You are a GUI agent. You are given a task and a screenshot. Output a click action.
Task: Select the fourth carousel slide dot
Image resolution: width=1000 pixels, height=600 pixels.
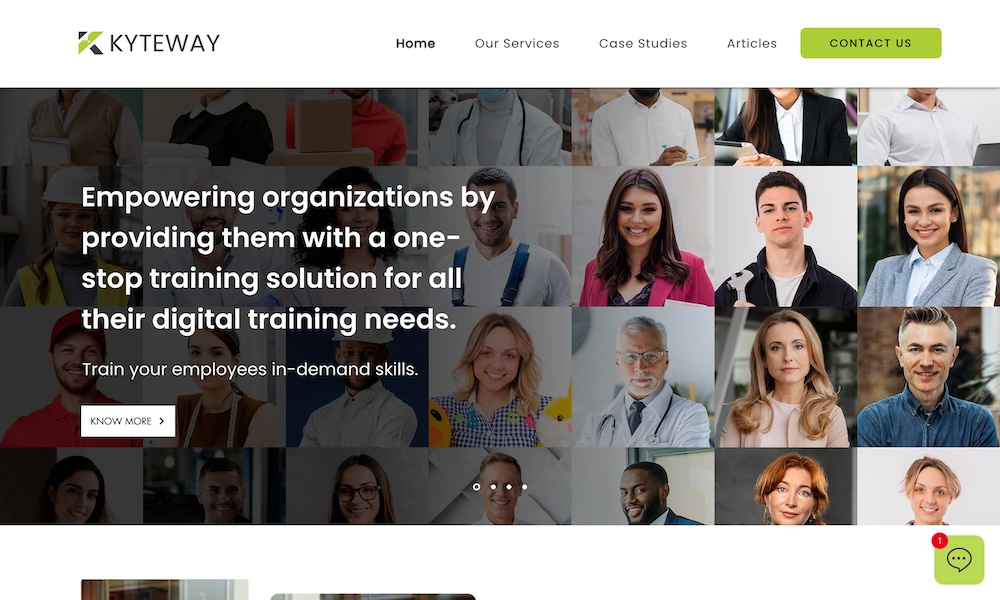pos(525,487)
